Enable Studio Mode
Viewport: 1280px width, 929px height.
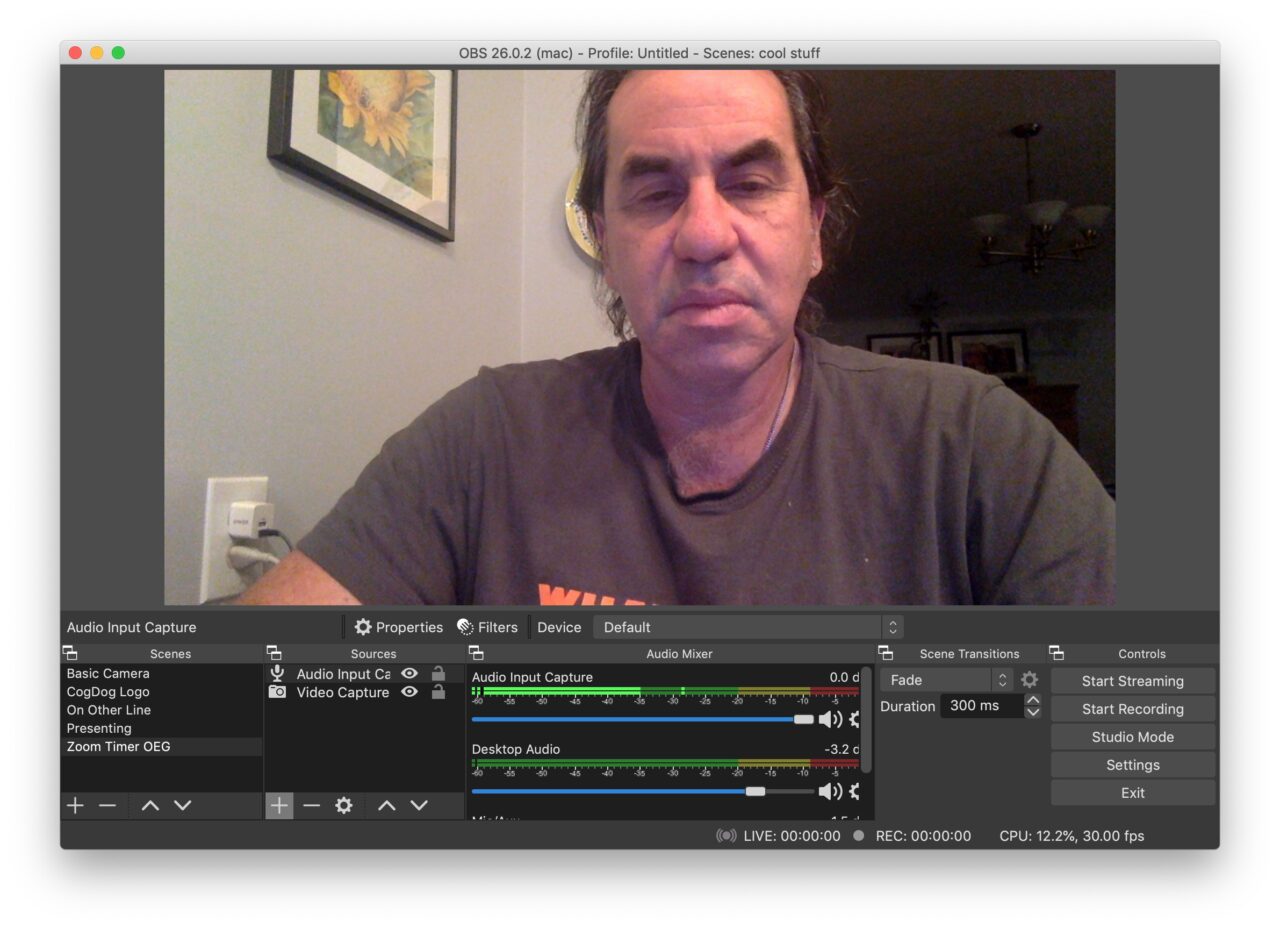[x=1133, y=737]
